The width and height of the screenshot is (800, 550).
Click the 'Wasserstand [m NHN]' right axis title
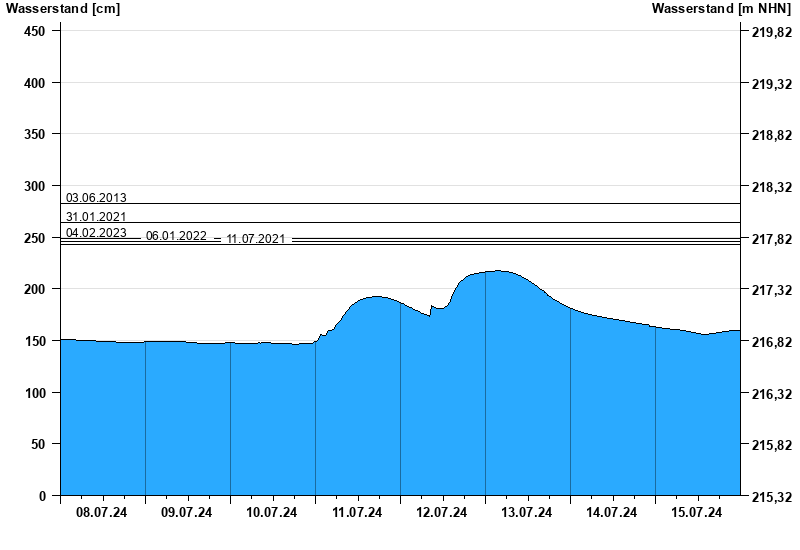tap(721, 9)
